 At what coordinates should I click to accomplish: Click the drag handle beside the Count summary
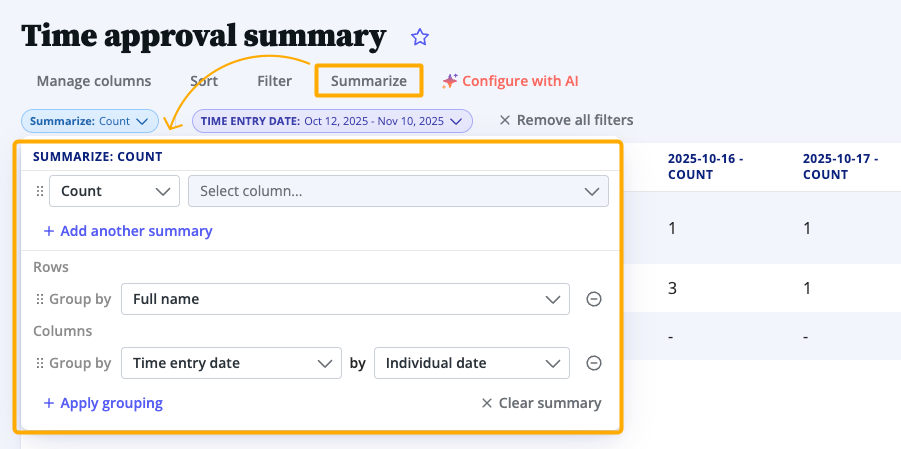(40, 191)
